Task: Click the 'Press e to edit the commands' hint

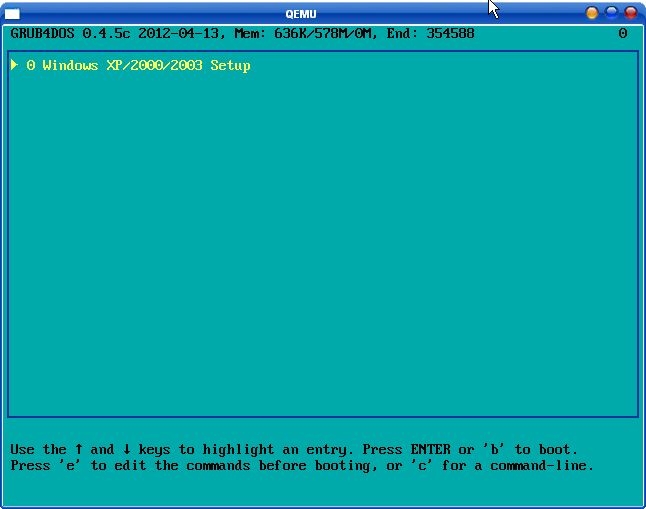Action: [x=131, y=466]
